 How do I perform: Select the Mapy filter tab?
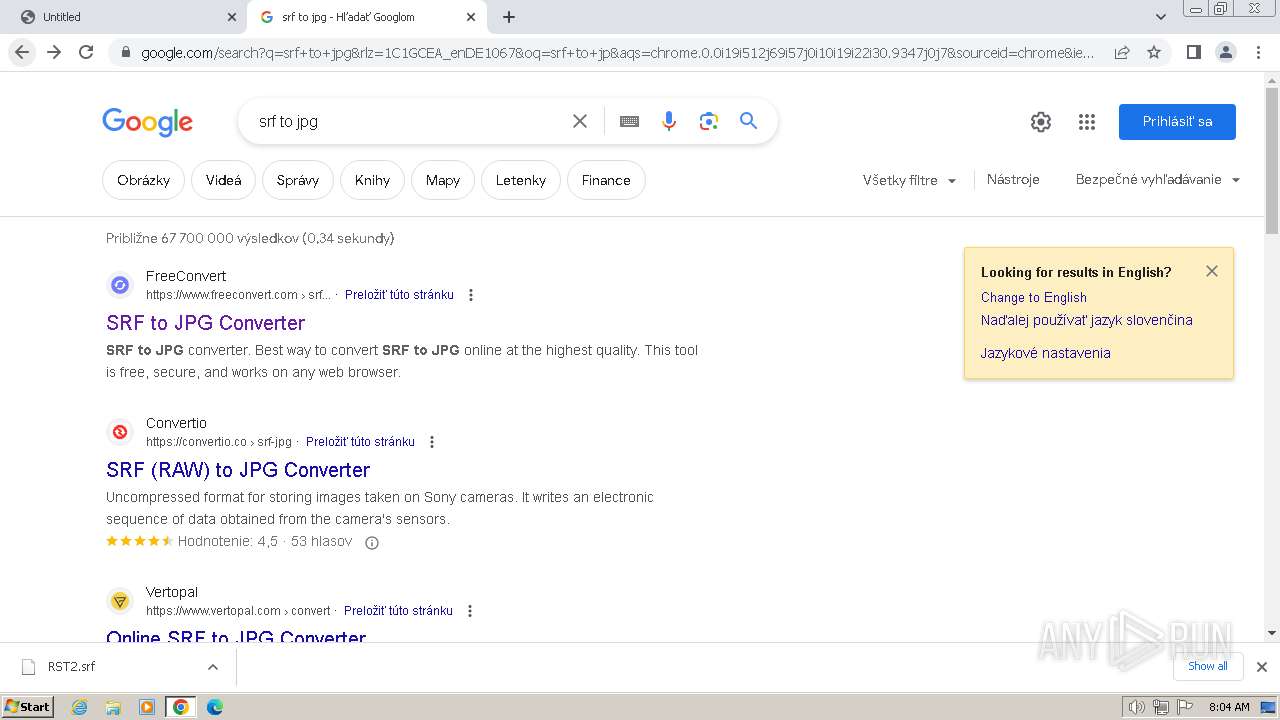(x=443, y=180)
